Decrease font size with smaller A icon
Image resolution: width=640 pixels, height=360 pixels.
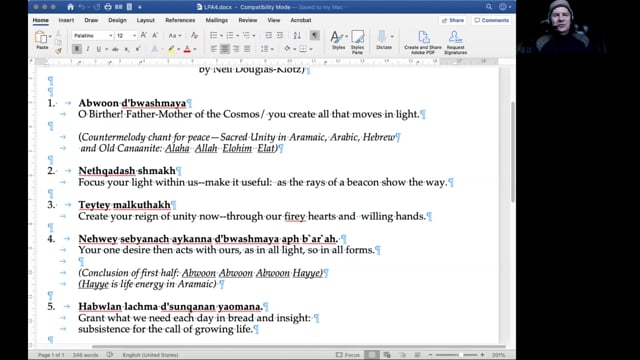pos(155,36)
